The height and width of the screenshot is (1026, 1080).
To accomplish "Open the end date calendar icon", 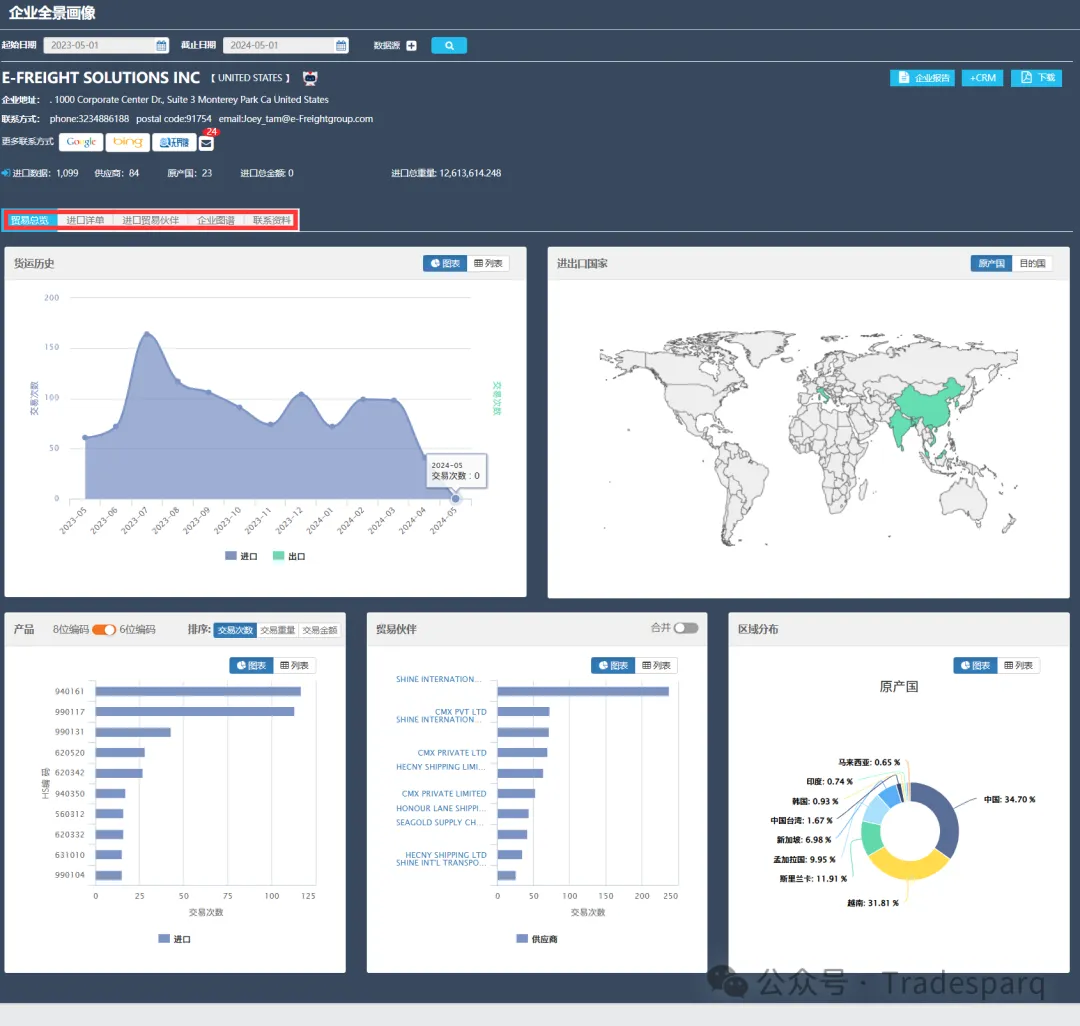I will coord(341,45).
